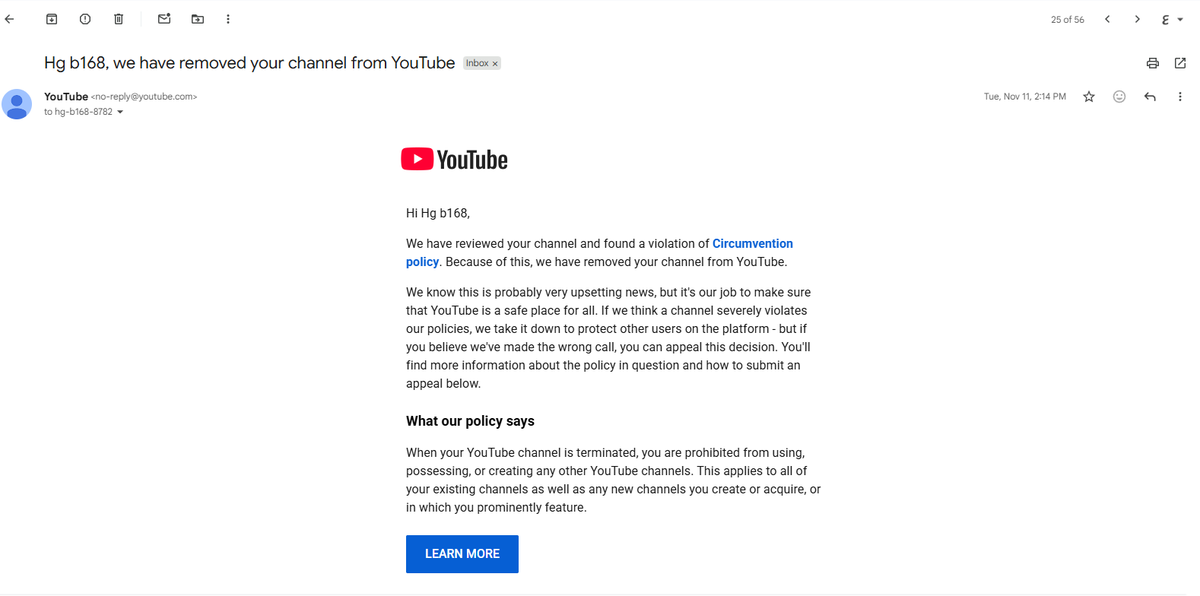Print this email

tap(1152, 63)
